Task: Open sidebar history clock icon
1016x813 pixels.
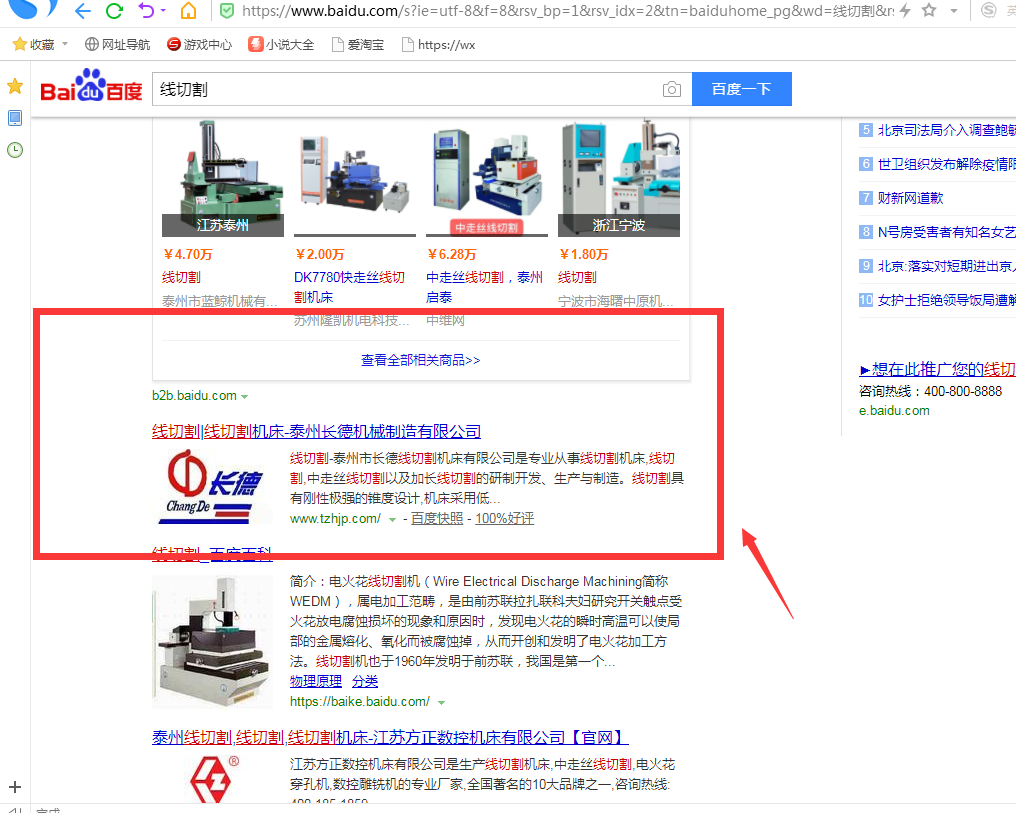Action: click(x=15, y=150)
